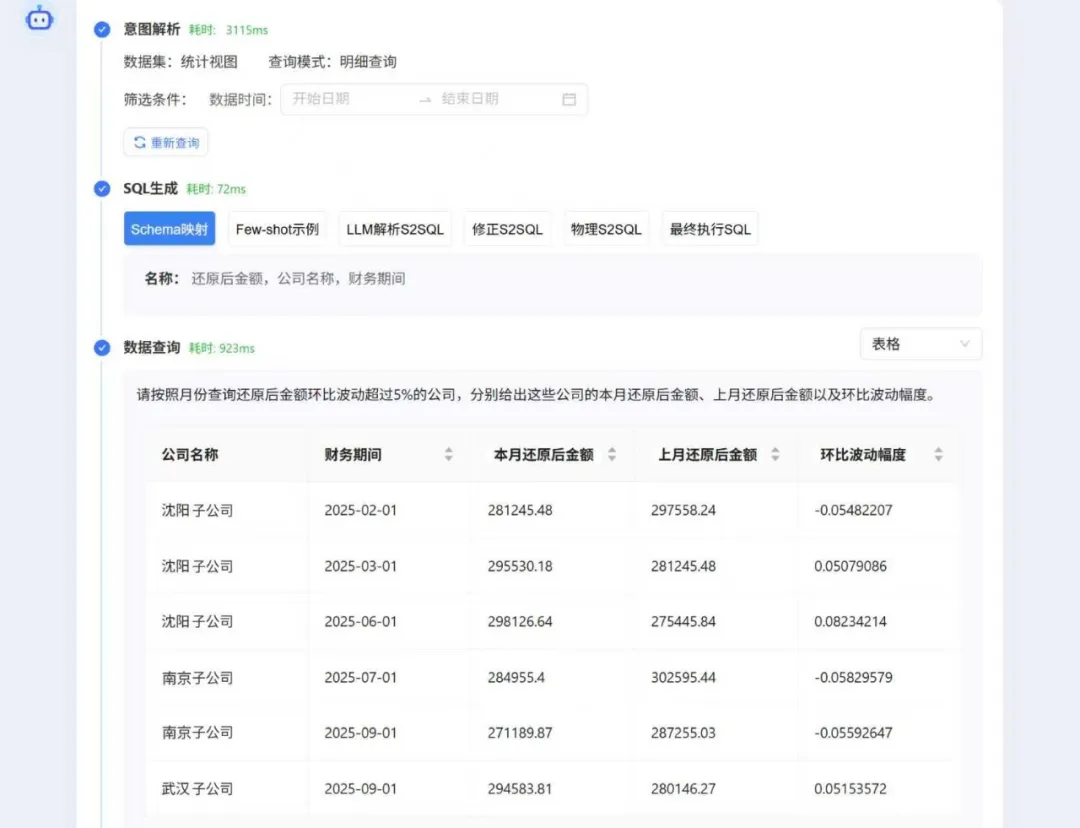Viewport: 1080px width, 828px height.
Task: Open the 表格 display type dropdown
Action: (x=920, y=343)
